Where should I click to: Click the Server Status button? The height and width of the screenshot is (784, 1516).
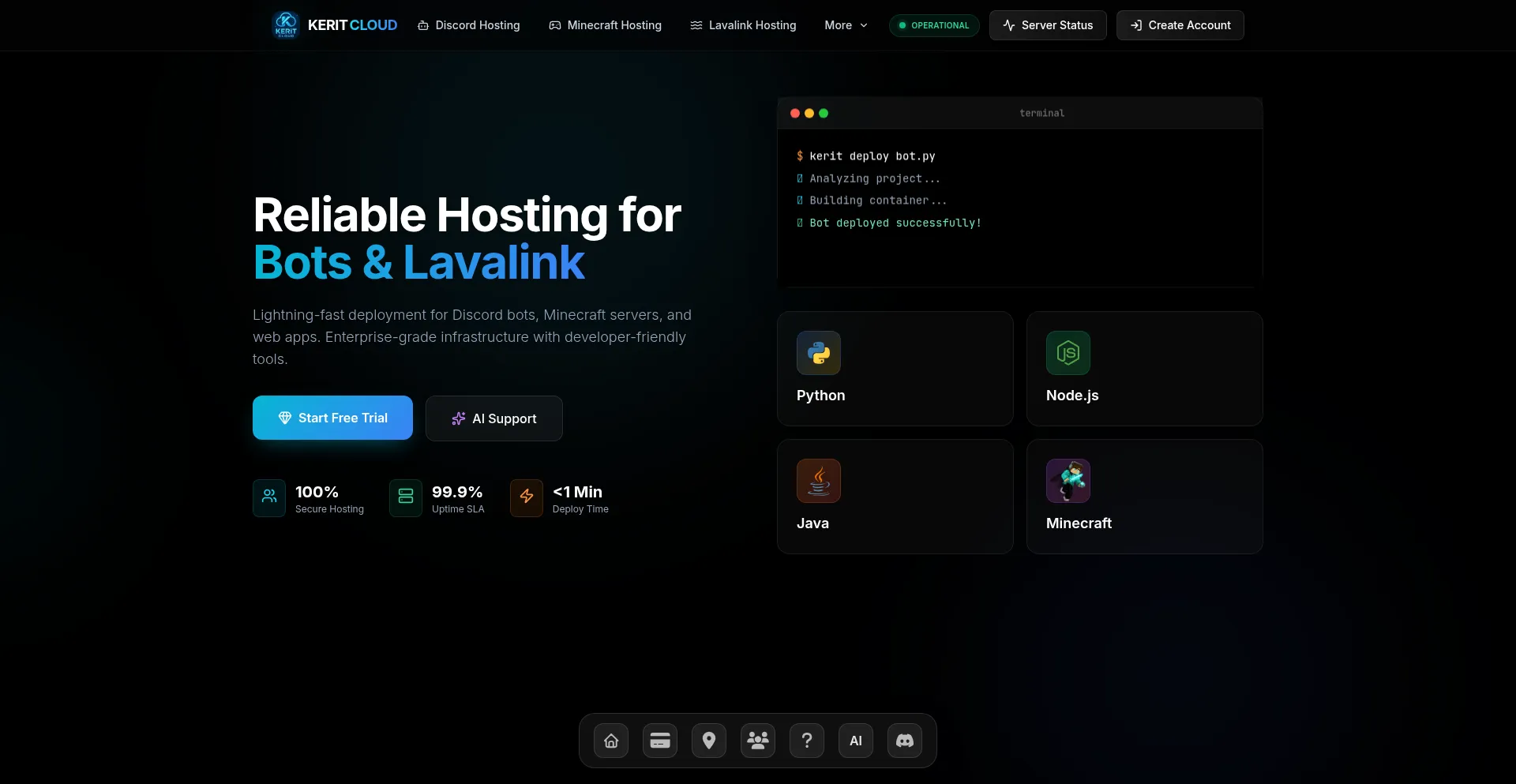(1048, 25)
